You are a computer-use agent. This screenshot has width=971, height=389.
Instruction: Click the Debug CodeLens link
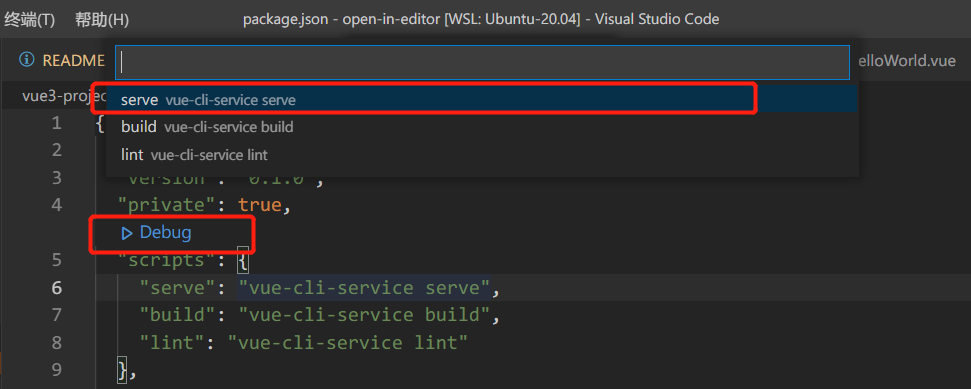click(165, 233)
